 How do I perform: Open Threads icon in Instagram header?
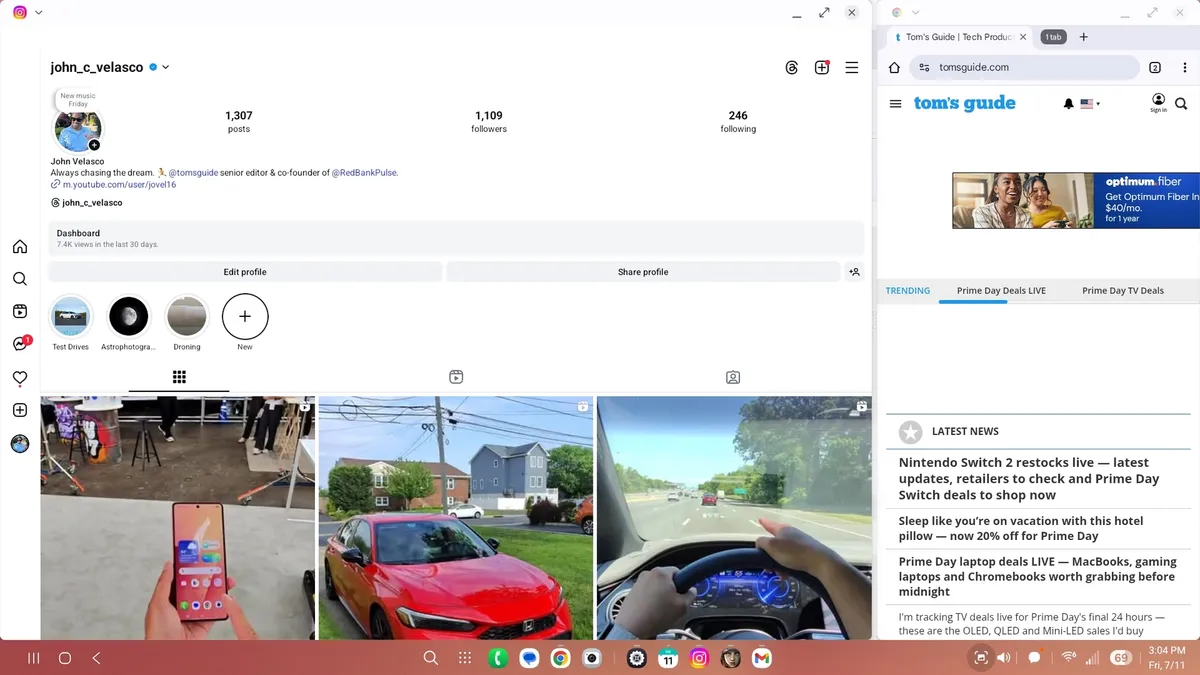(792, 68)
